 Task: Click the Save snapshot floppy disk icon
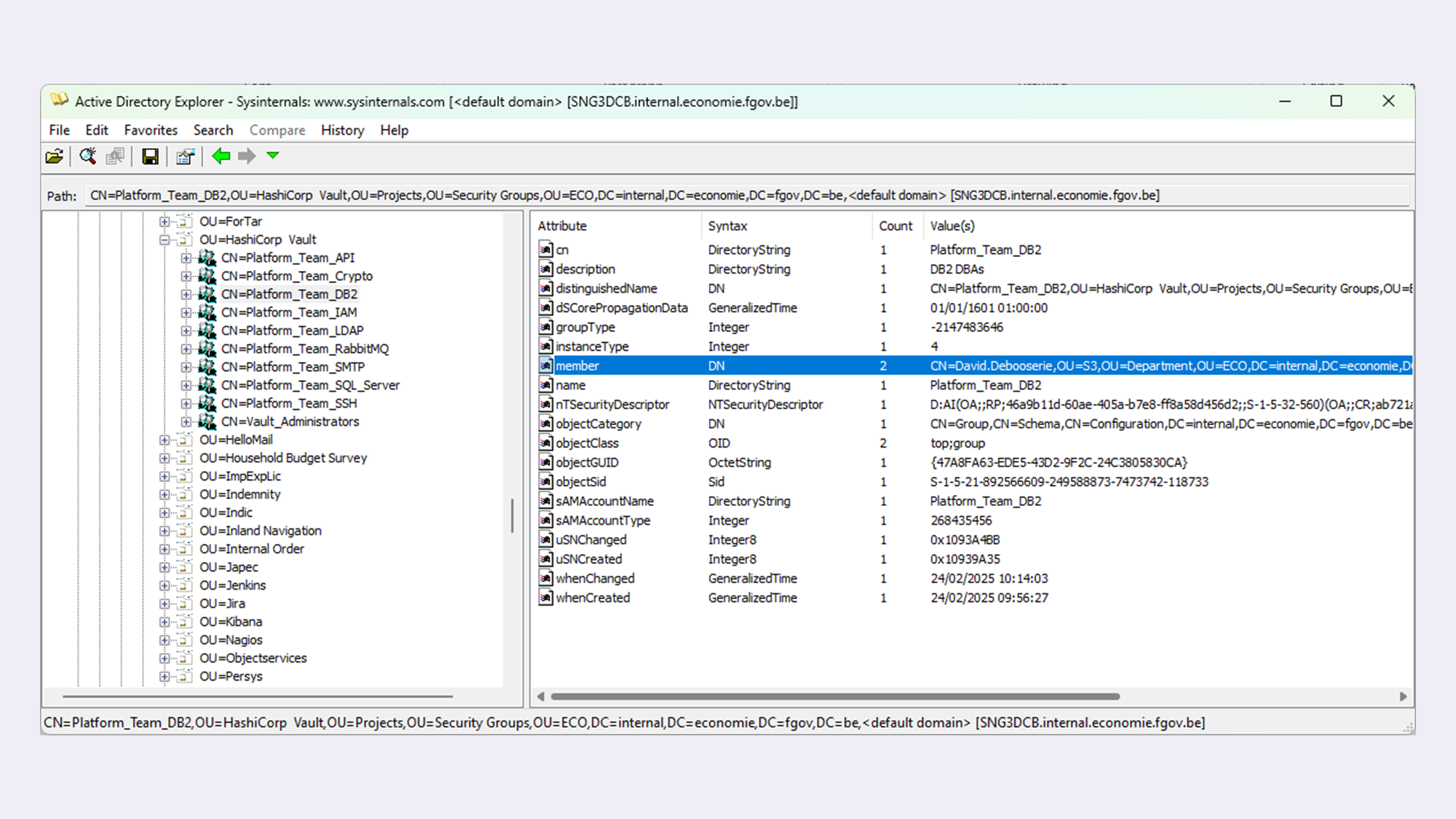tap(150, 157)
